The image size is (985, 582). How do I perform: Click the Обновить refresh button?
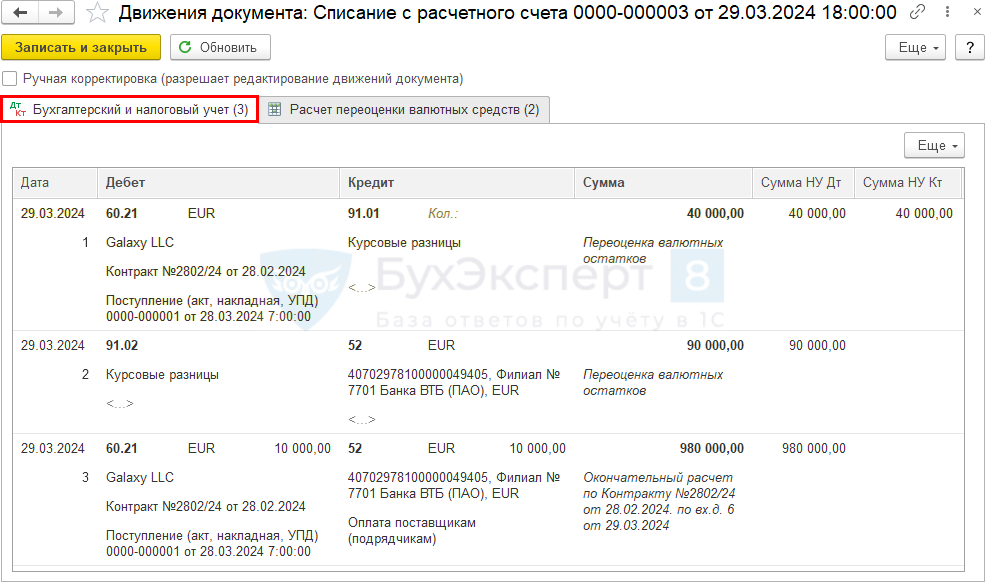(219, 47)
